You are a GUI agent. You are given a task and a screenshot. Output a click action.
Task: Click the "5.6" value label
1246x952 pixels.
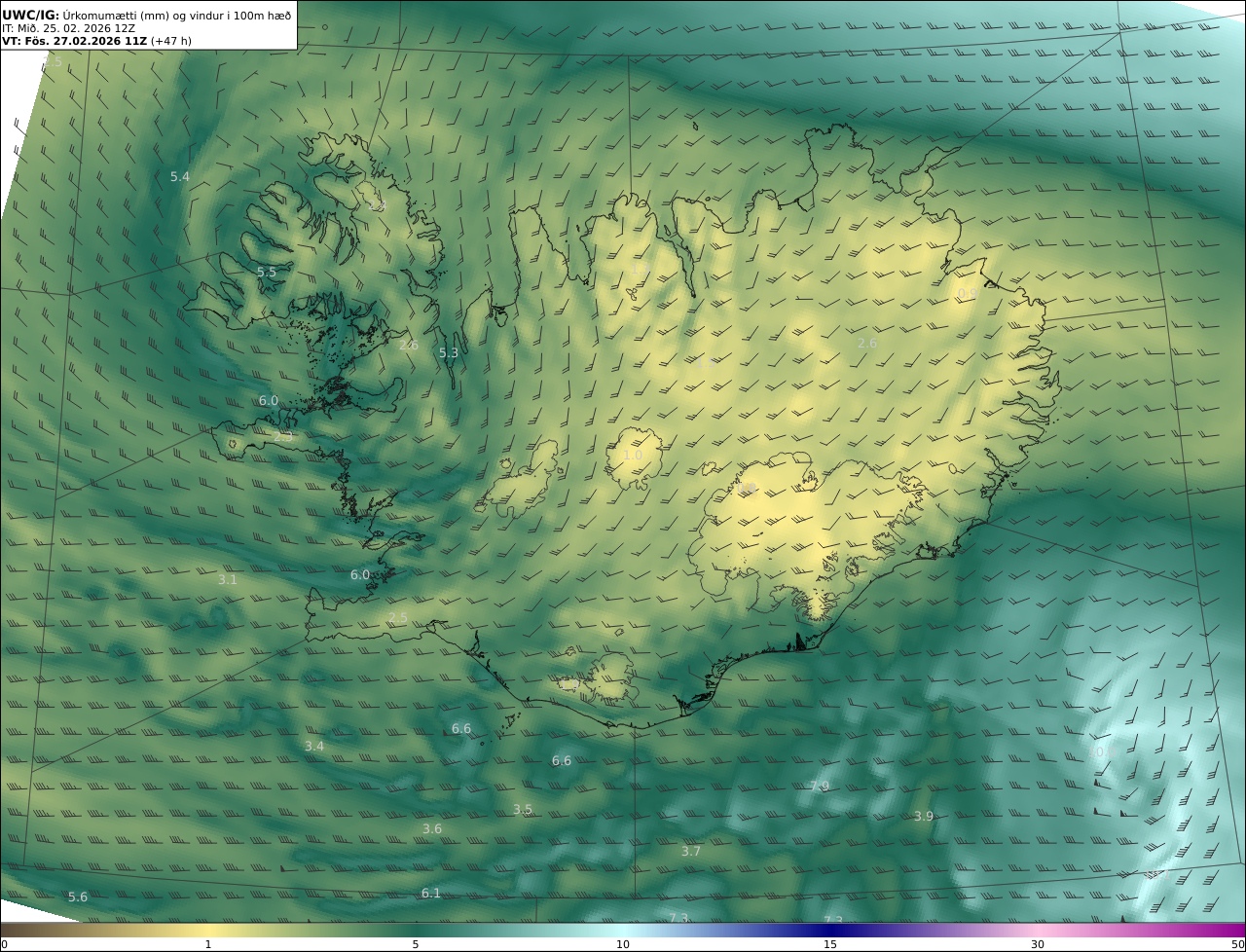78,897
